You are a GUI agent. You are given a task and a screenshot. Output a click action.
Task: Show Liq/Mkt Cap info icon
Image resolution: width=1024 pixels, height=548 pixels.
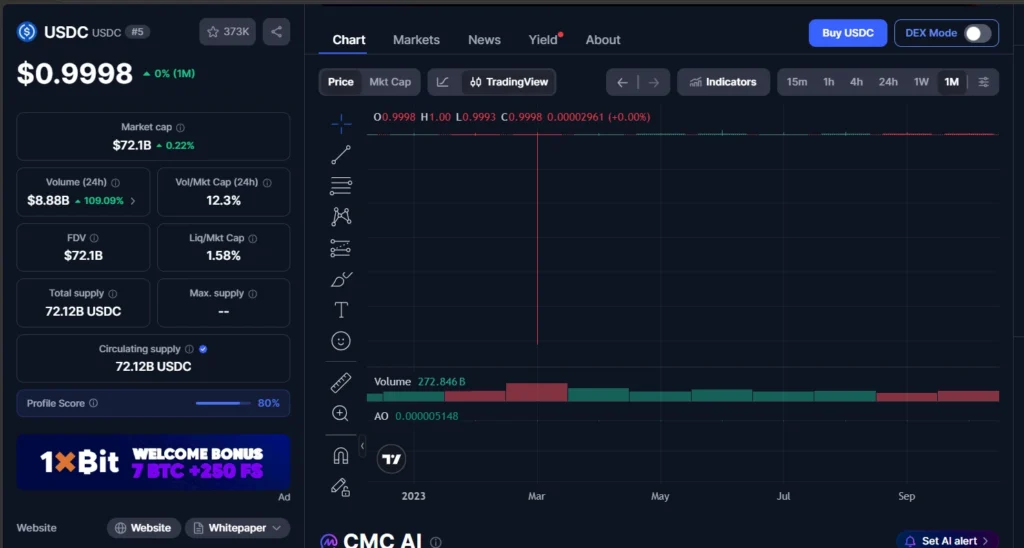coord(253,238)
